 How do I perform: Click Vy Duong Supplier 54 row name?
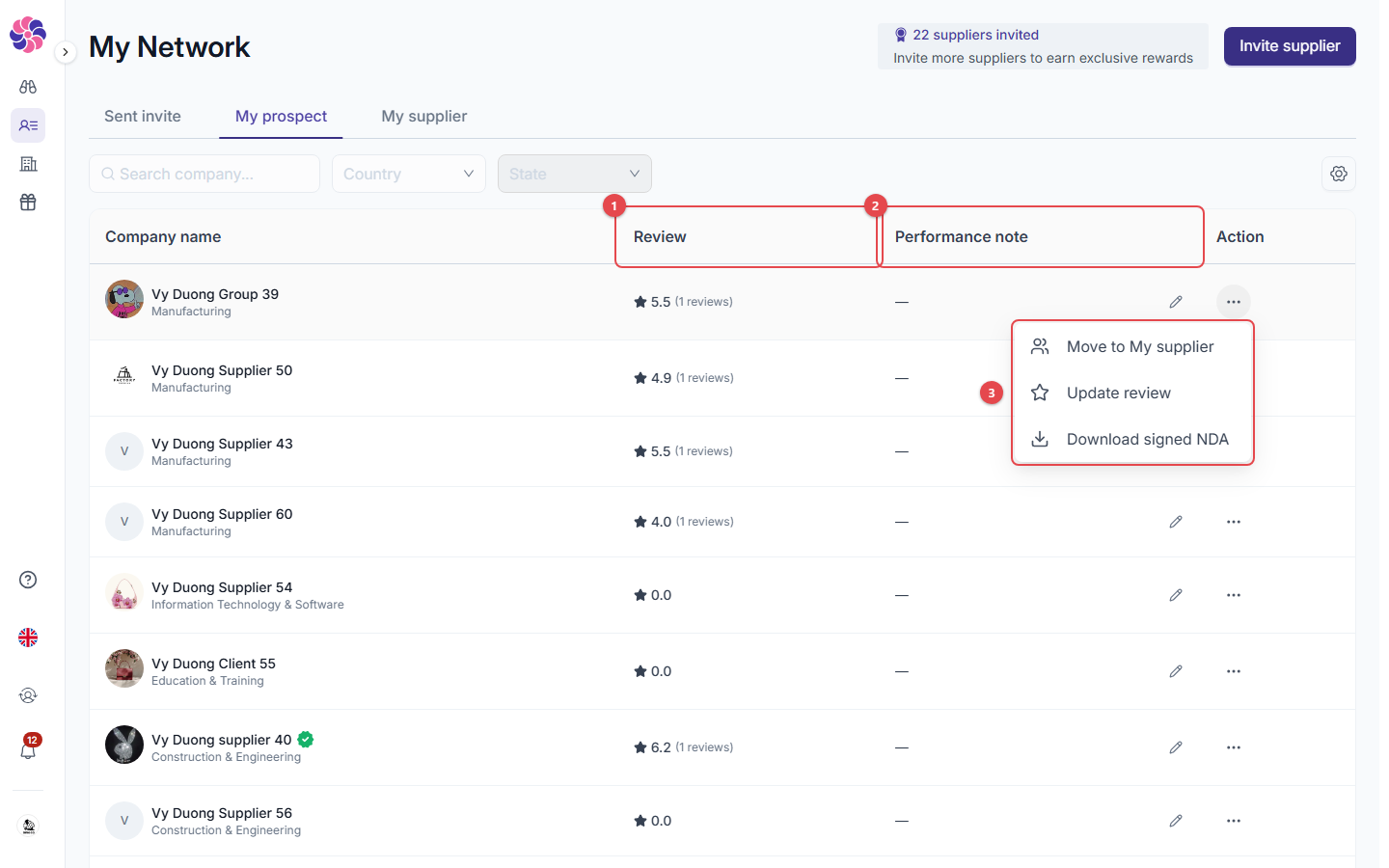222,587
